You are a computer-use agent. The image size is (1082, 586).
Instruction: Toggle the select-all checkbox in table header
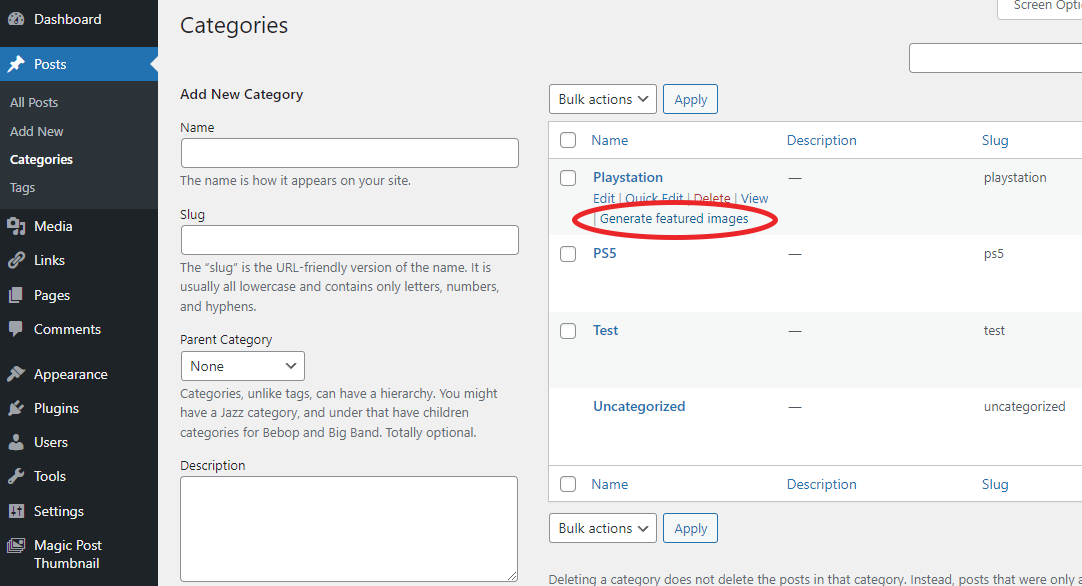click(x=568, y=141)
